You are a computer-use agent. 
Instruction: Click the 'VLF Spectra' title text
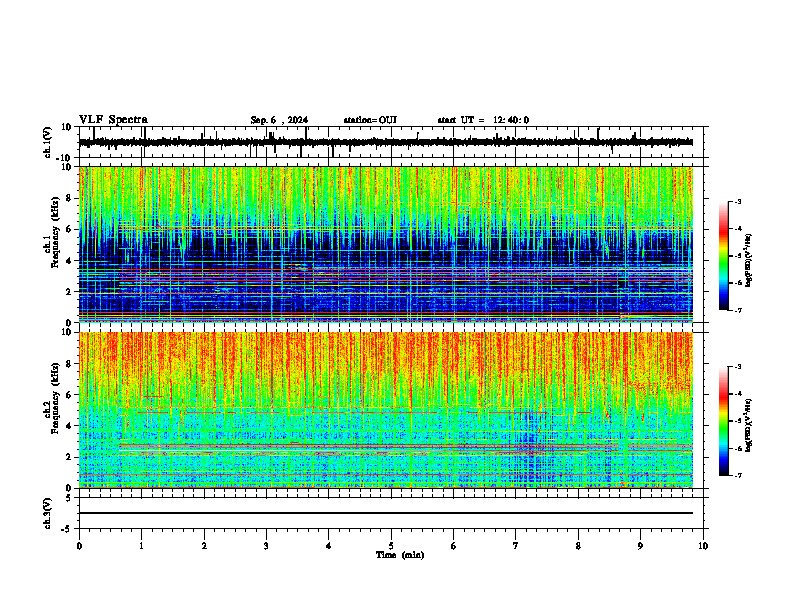[x=113, y=120]
